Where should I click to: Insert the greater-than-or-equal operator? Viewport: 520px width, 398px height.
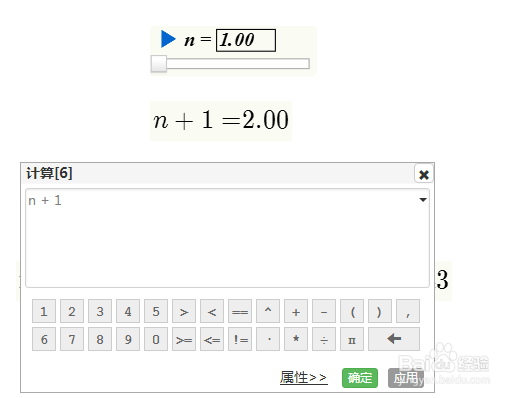click(184, 339)
